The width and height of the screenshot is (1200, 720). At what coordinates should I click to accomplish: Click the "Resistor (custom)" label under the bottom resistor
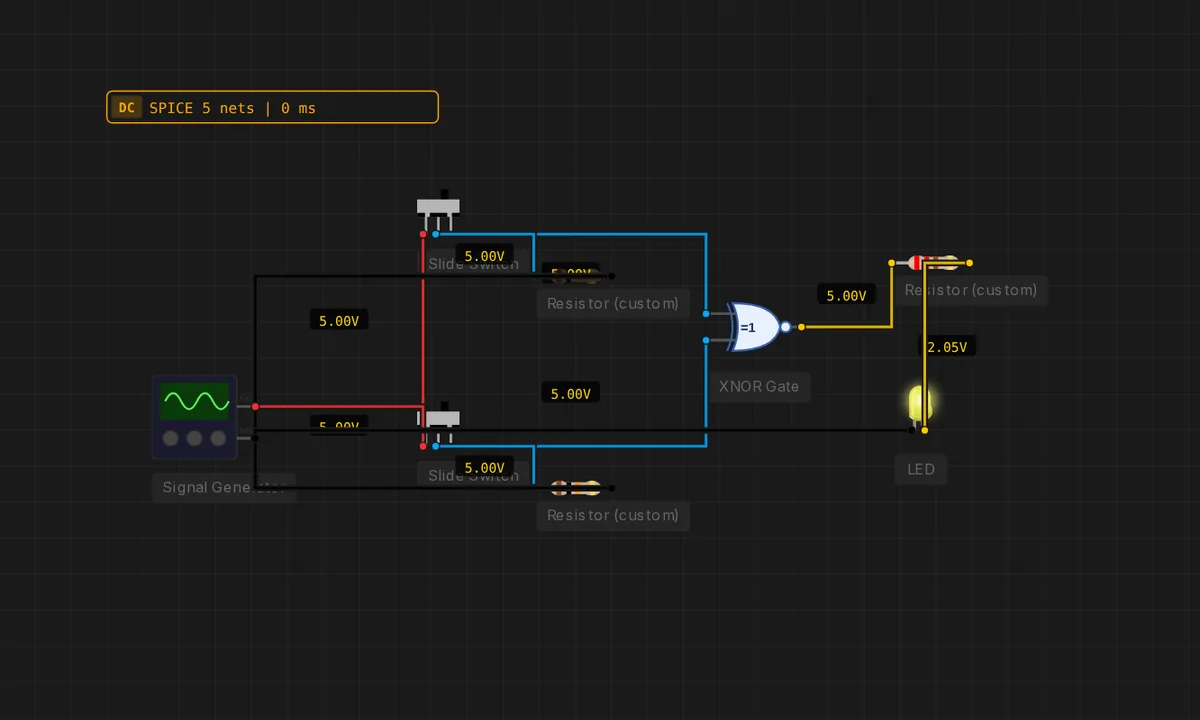(613, 515)
